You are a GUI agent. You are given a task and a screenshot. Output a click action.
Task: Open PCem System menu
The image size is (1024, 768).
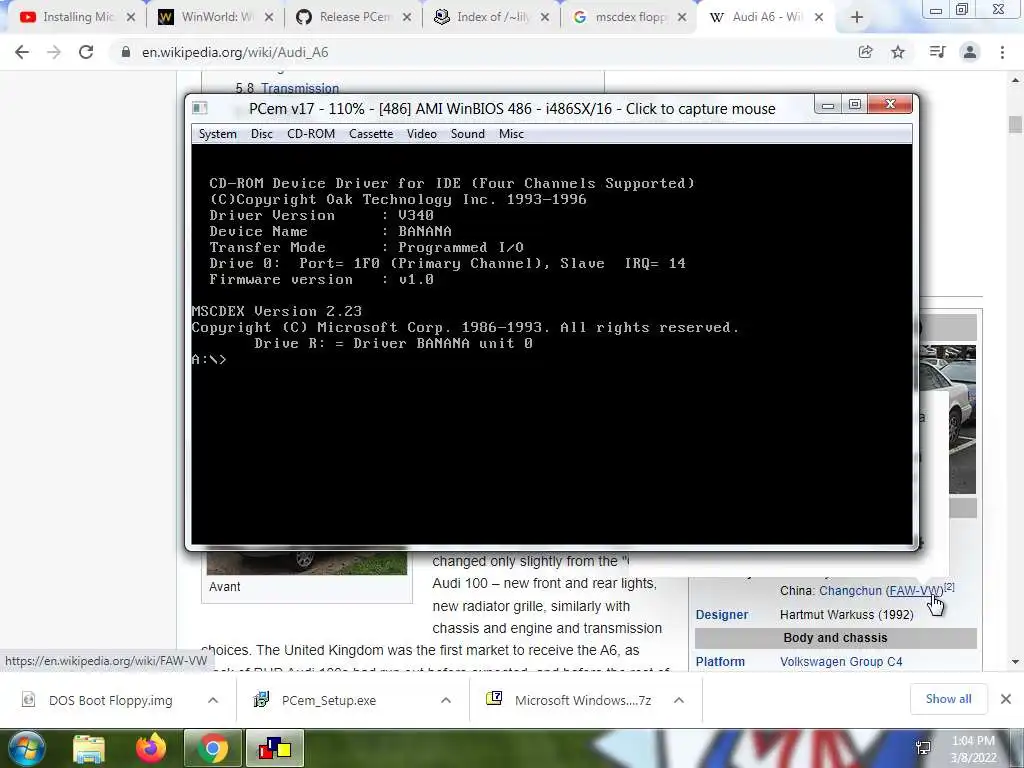tap(217, 134)
